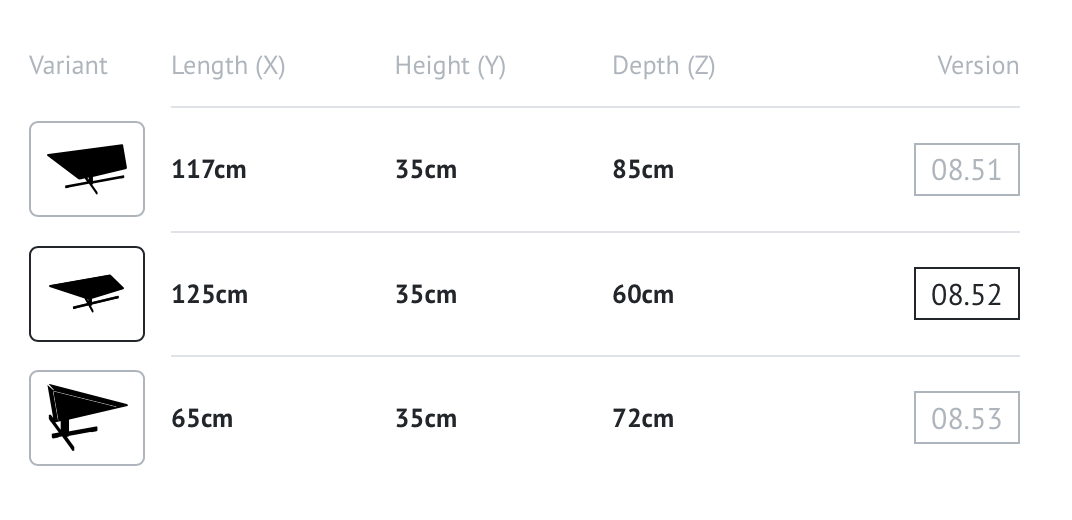Click the 85cm depth value
Image resolution: width=1072 pixels, height=520 pixels.
point(643,170)
